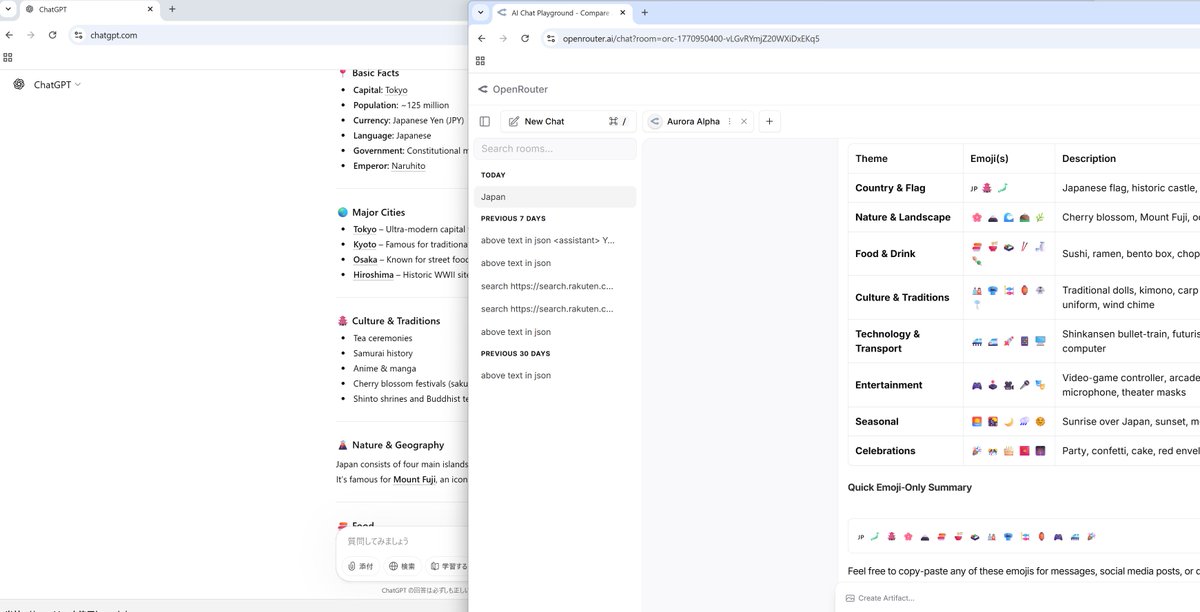Toggle the OpenRouter sidebar panel icon
Screen dimensions: 1200x612
pyautogui.click(x=485, y=121)
